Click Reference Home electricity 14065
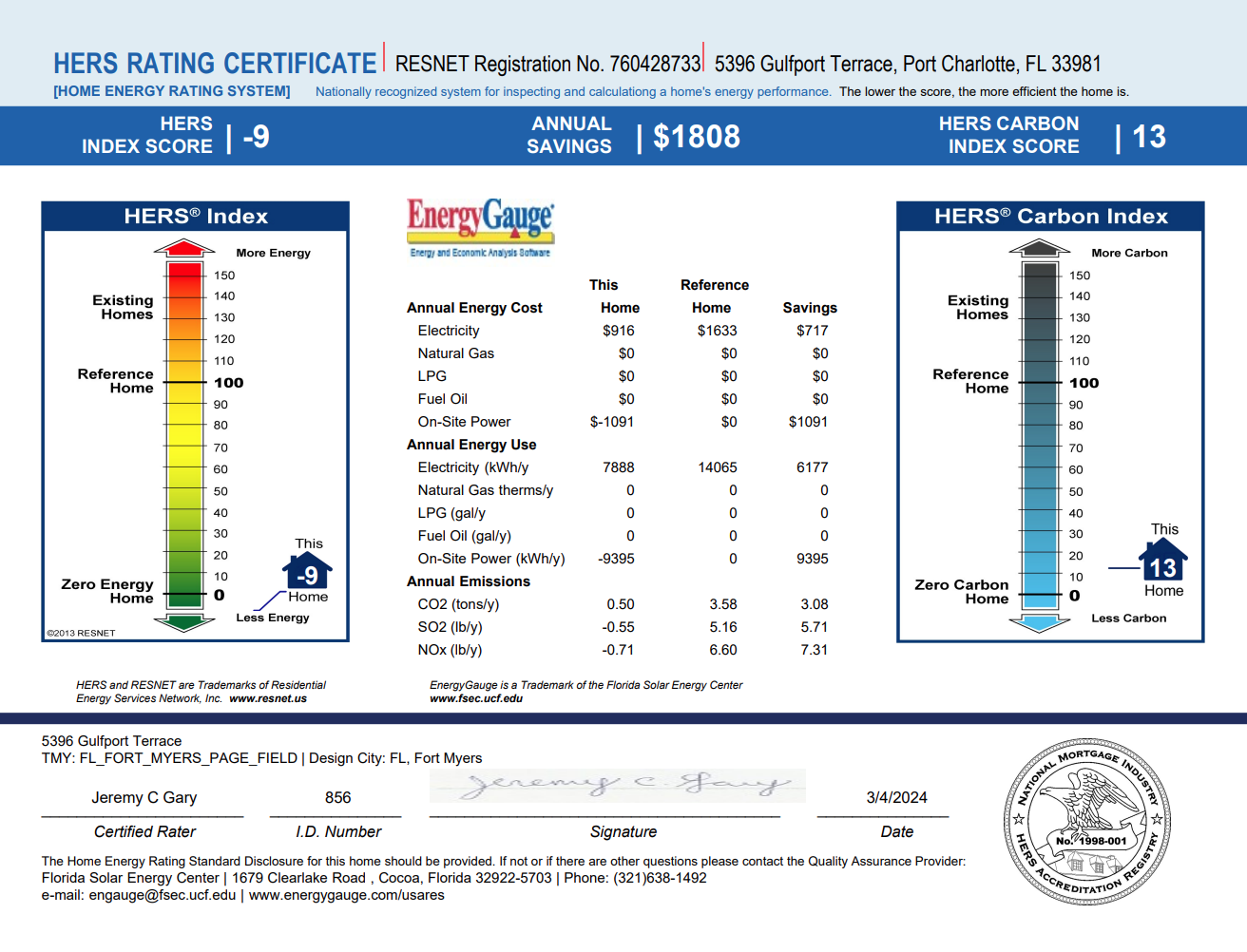Viewport: 1247px width, 952px height. tap(718, 467)
